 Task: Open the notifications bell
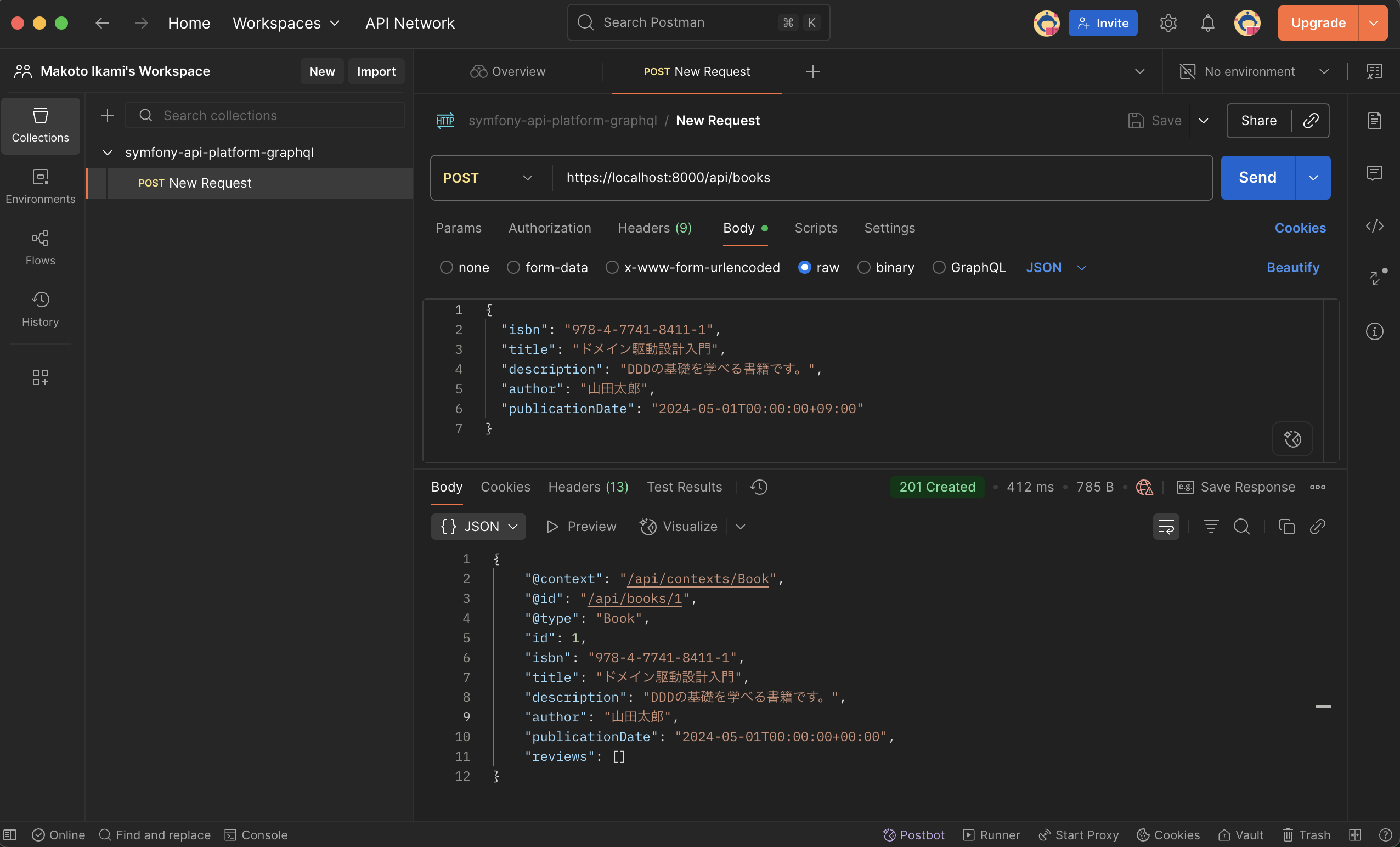point(1208,22)
